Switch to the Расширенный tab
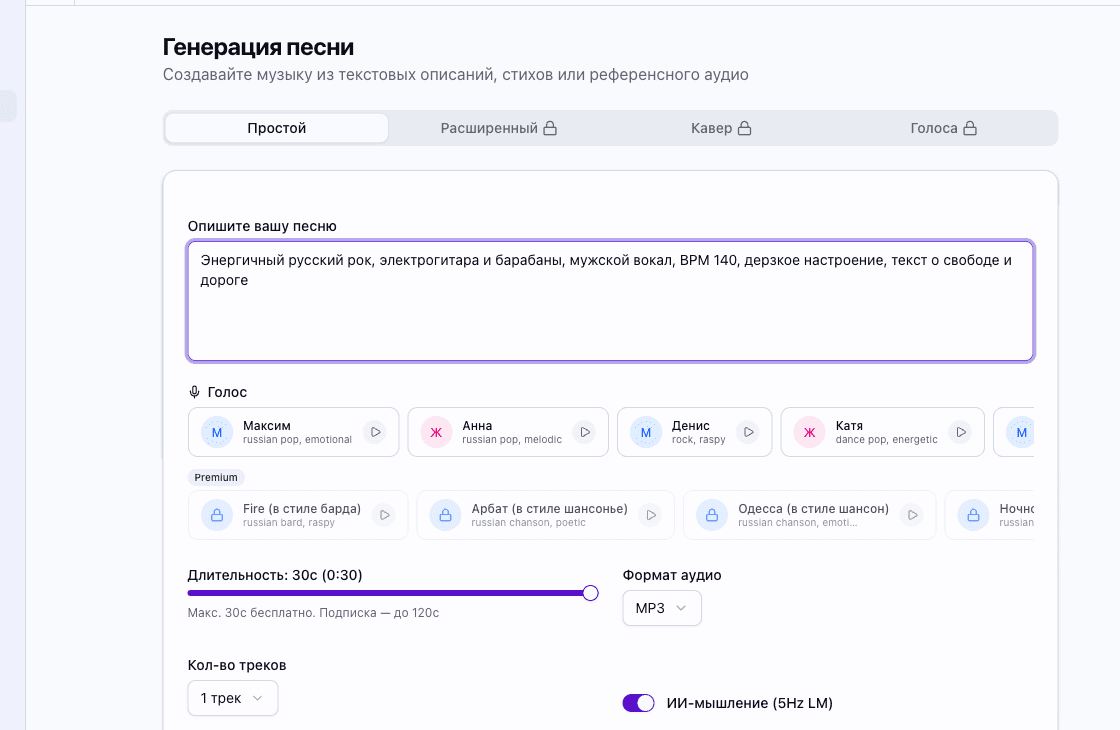The width and height of the screenshot is (1120, 730). 499,127
